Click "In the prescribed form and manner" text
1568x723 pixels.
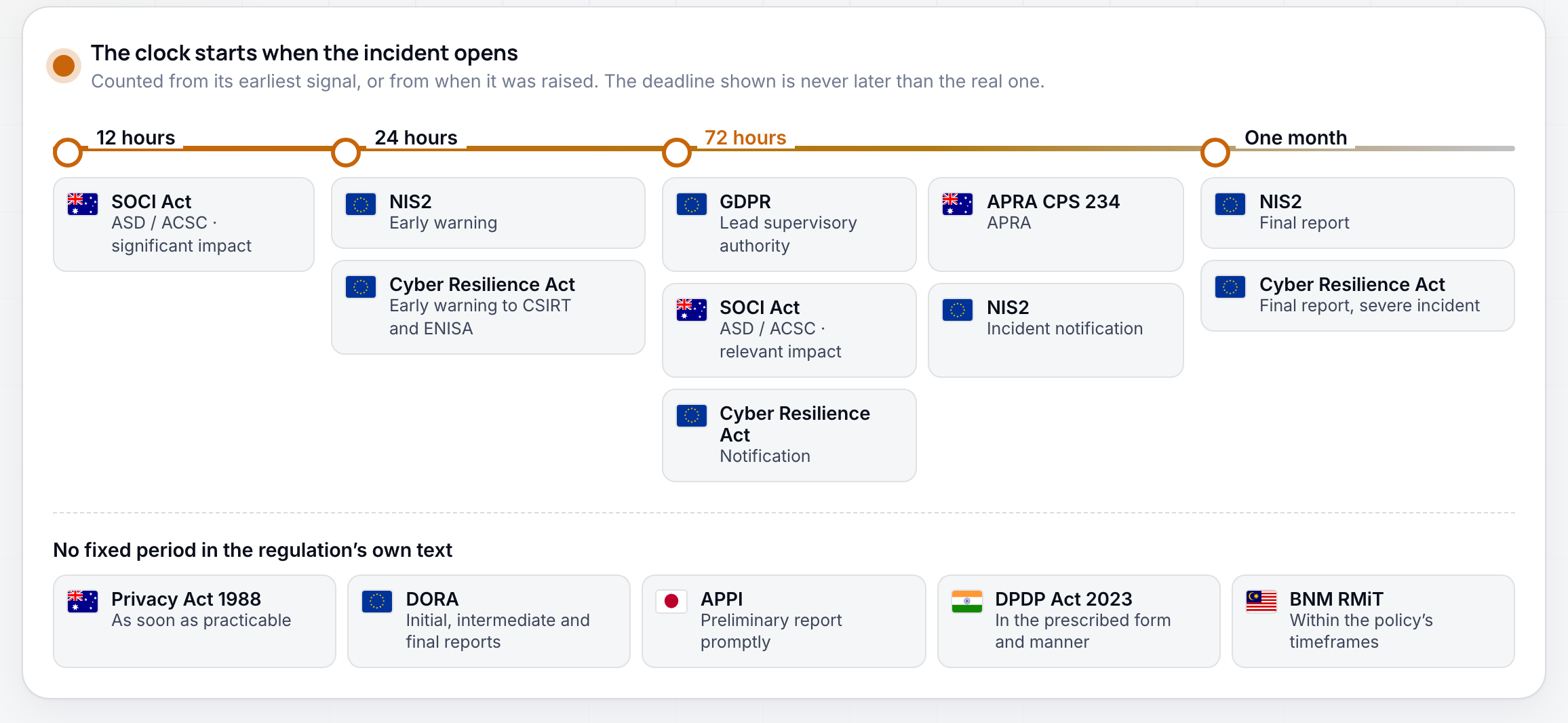1083,631
